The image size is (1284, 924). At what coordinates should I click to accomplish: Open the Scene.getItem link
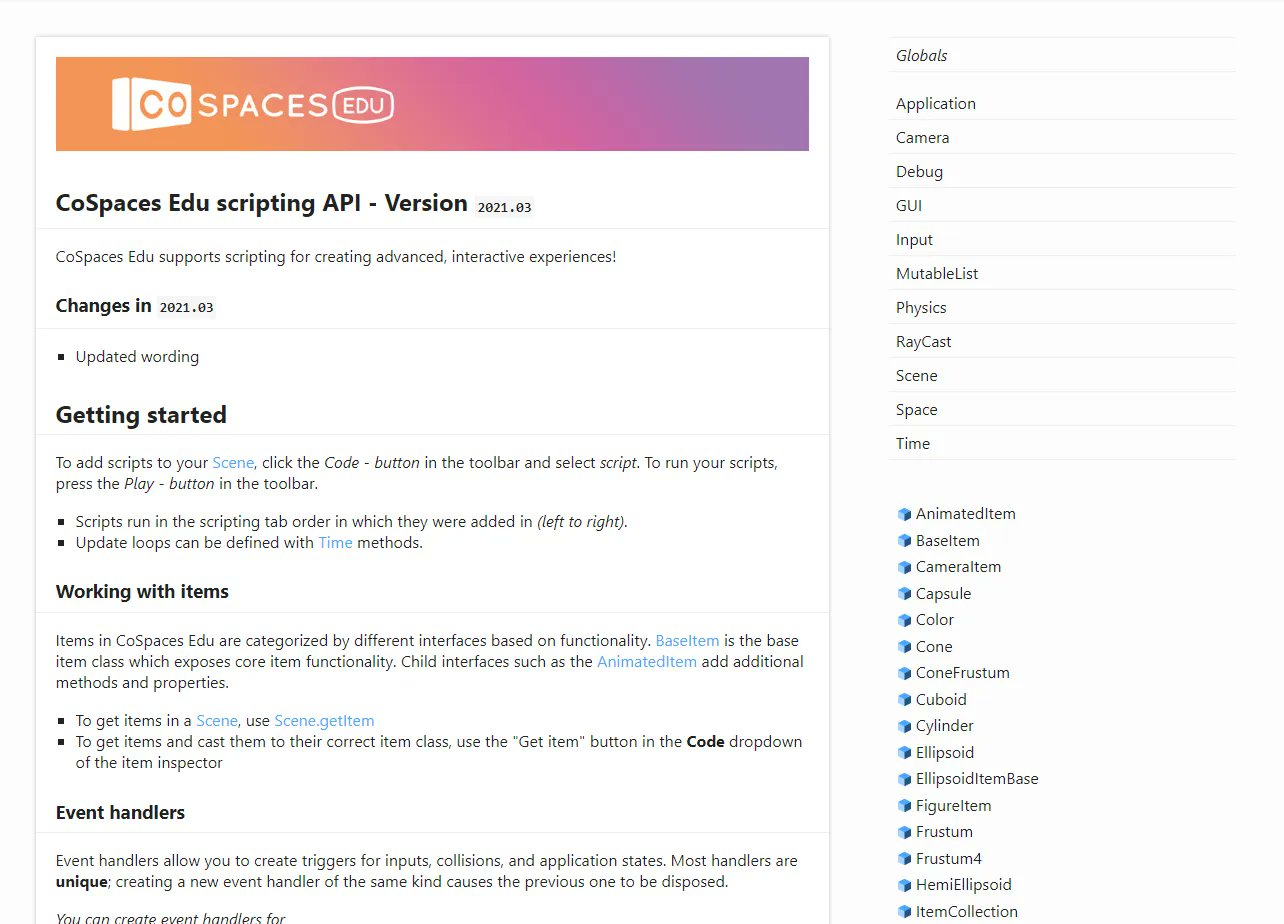(x=325, y=720)
